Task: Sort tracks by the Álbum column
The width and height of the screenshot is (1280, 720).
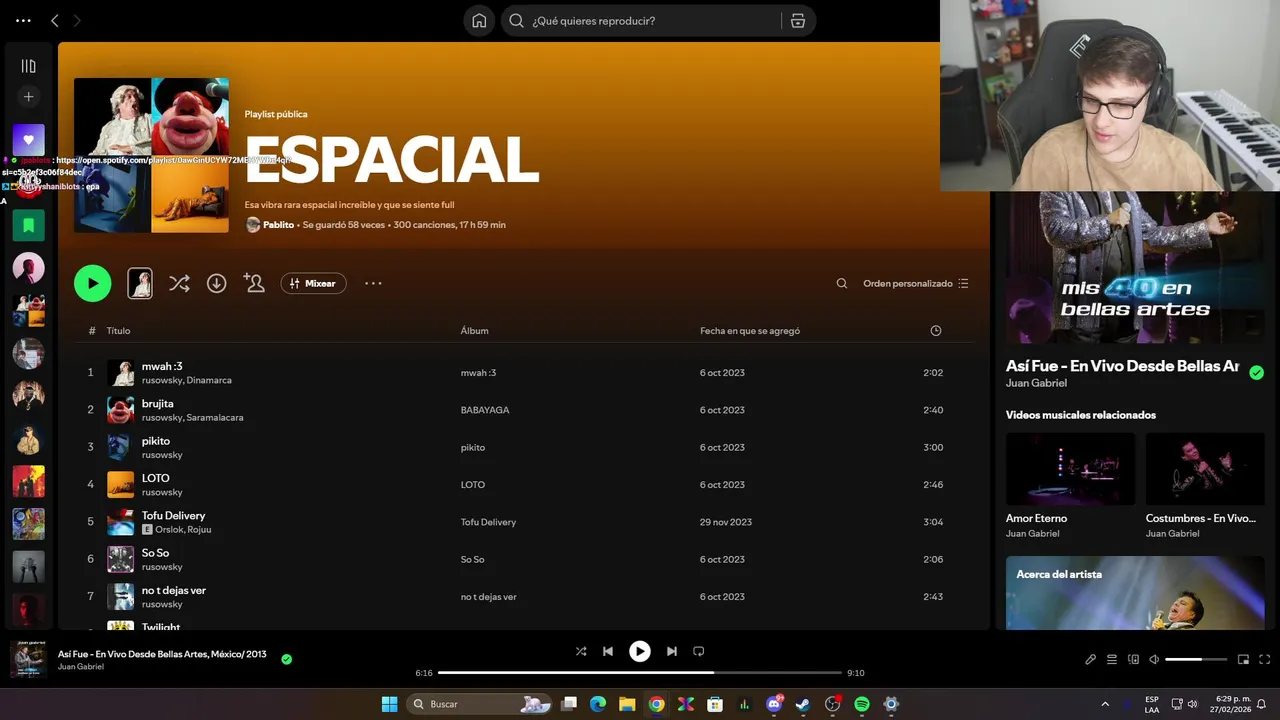Action: coord(474,331)
